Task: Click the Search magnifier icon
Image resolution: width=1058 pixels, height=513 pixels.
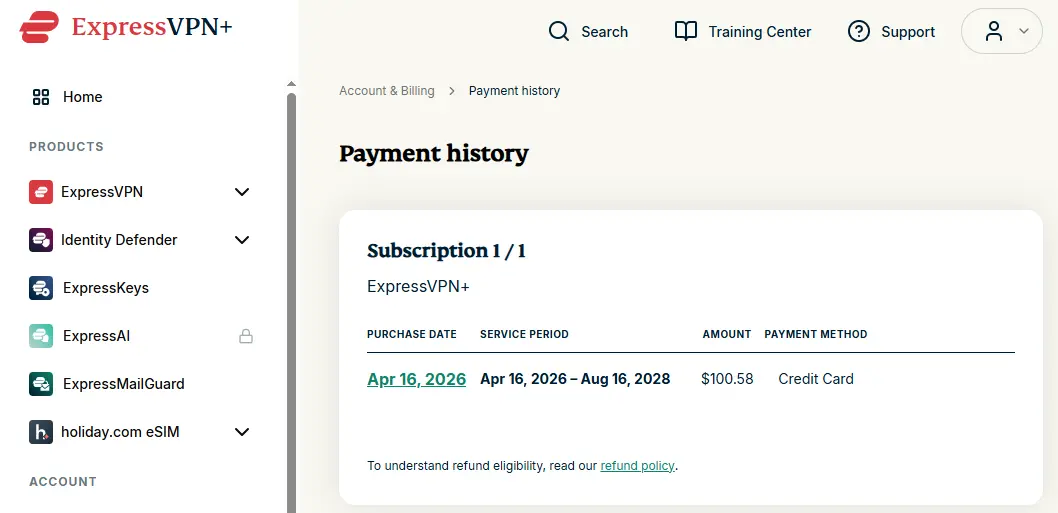Action: (559, 32)
